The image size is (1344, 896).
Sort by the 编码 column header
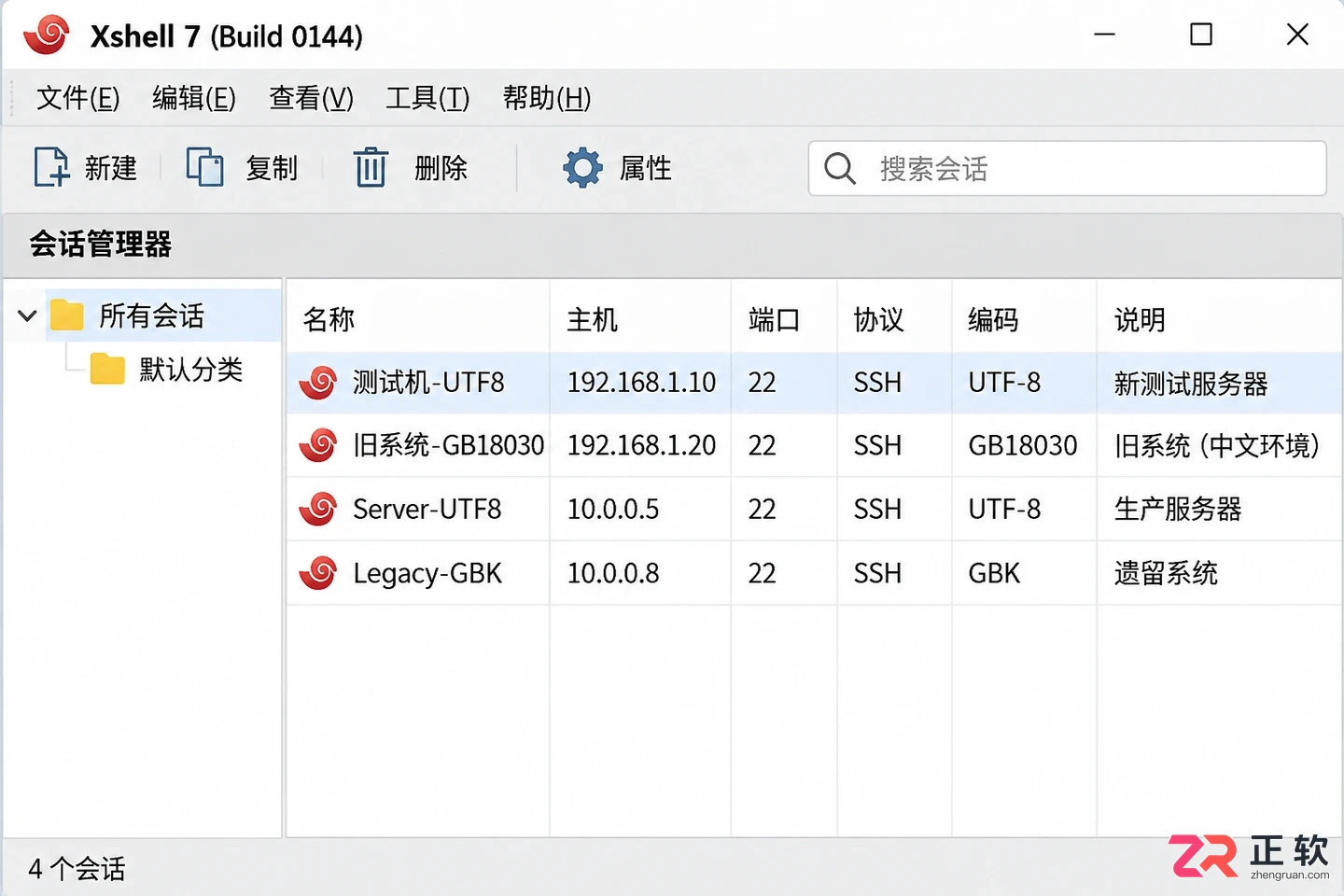coord(993,319)
